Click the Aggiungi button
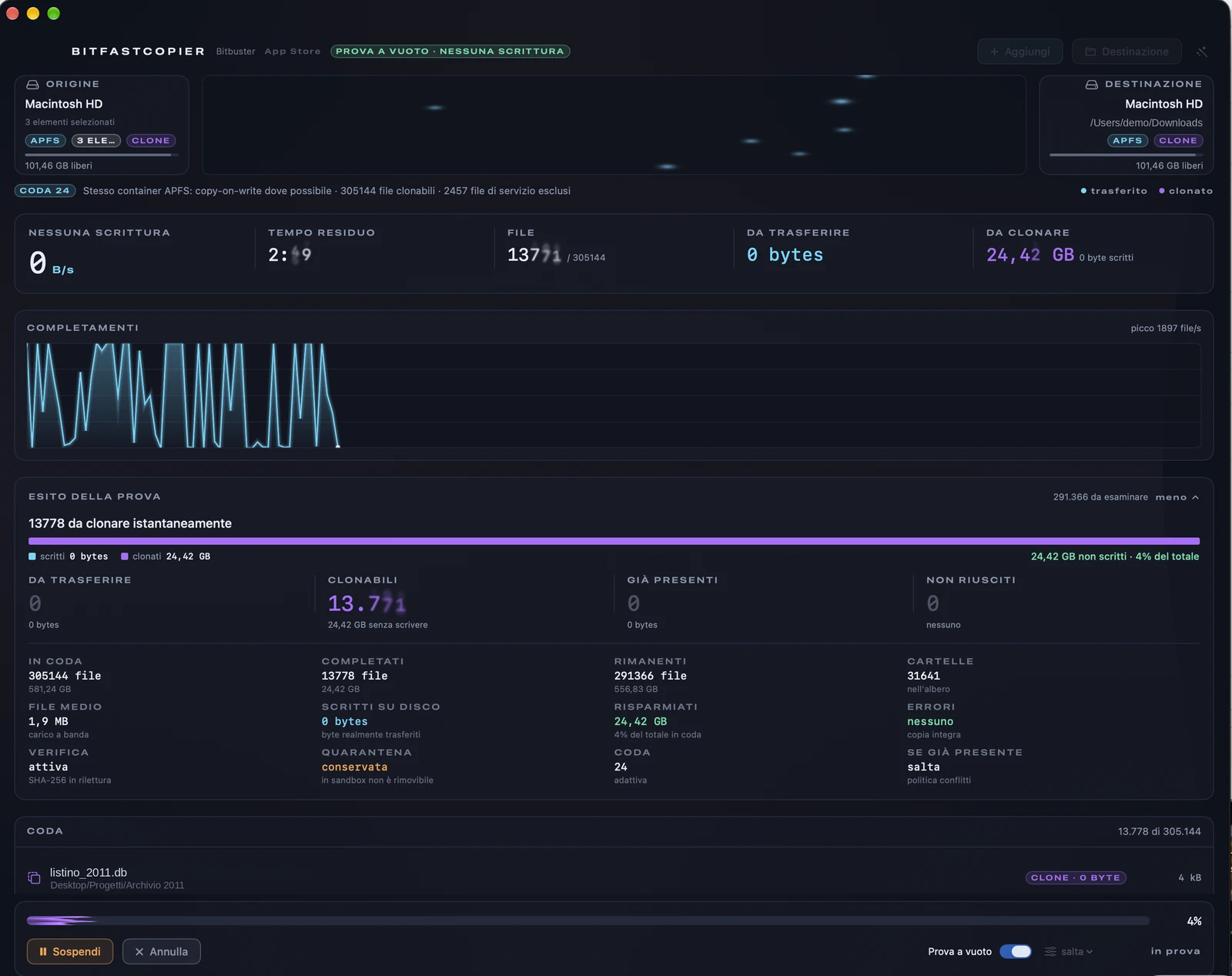The image size is (1232, 976). (x=1019, y=52)
